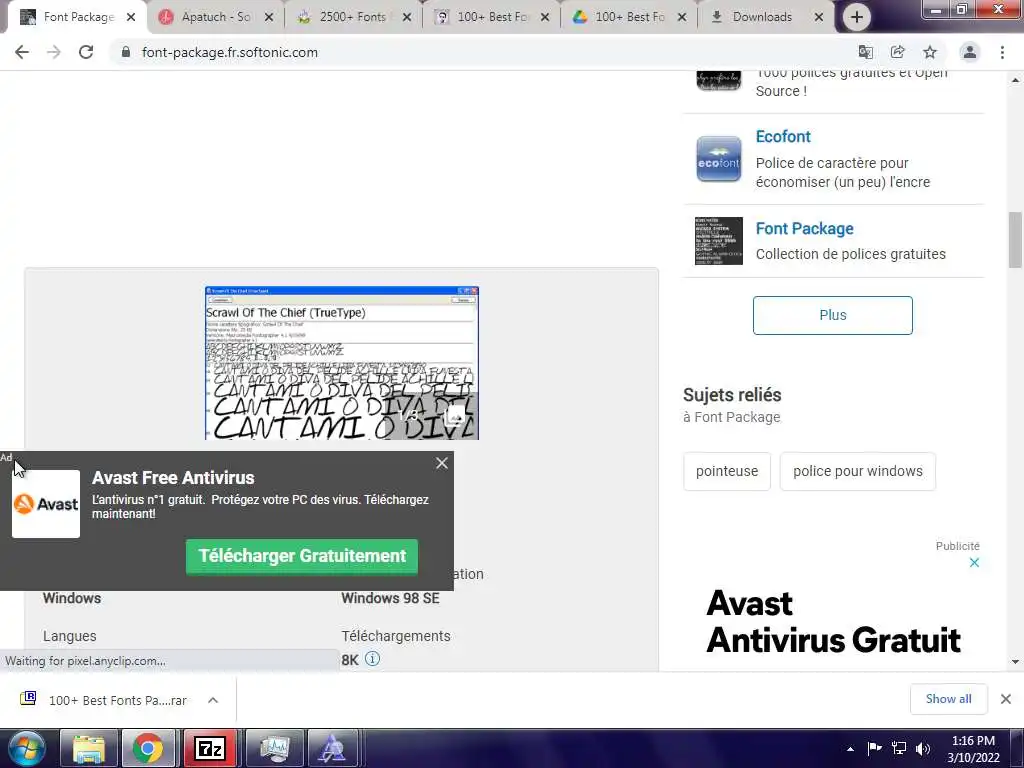1024x768 pixels.
Task: Open the Windows Start menu
Action: click(25, 748)
